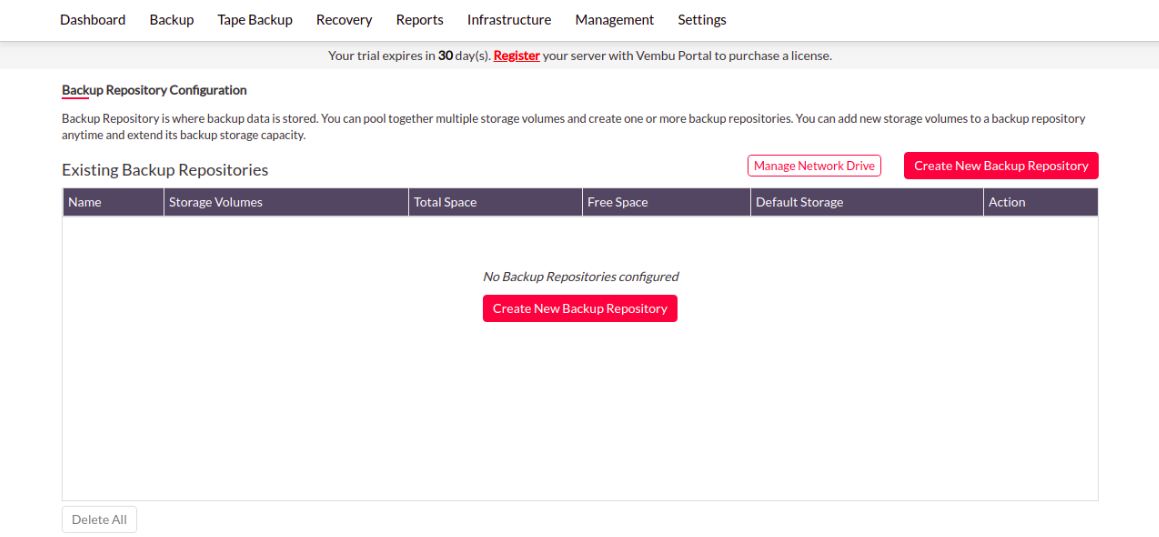The image size is (1159, 537).
Task: Click the Total Space column header
Action: tap(495, 202)
